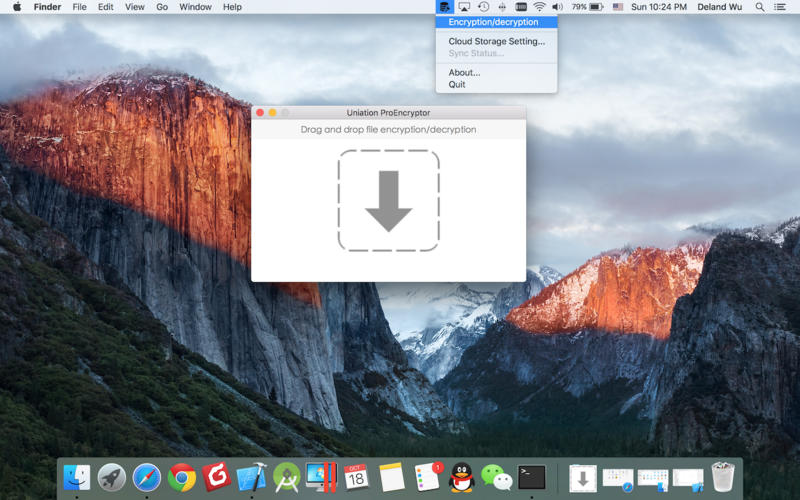Click the memory monitor menu bar icon

point(521,7)
